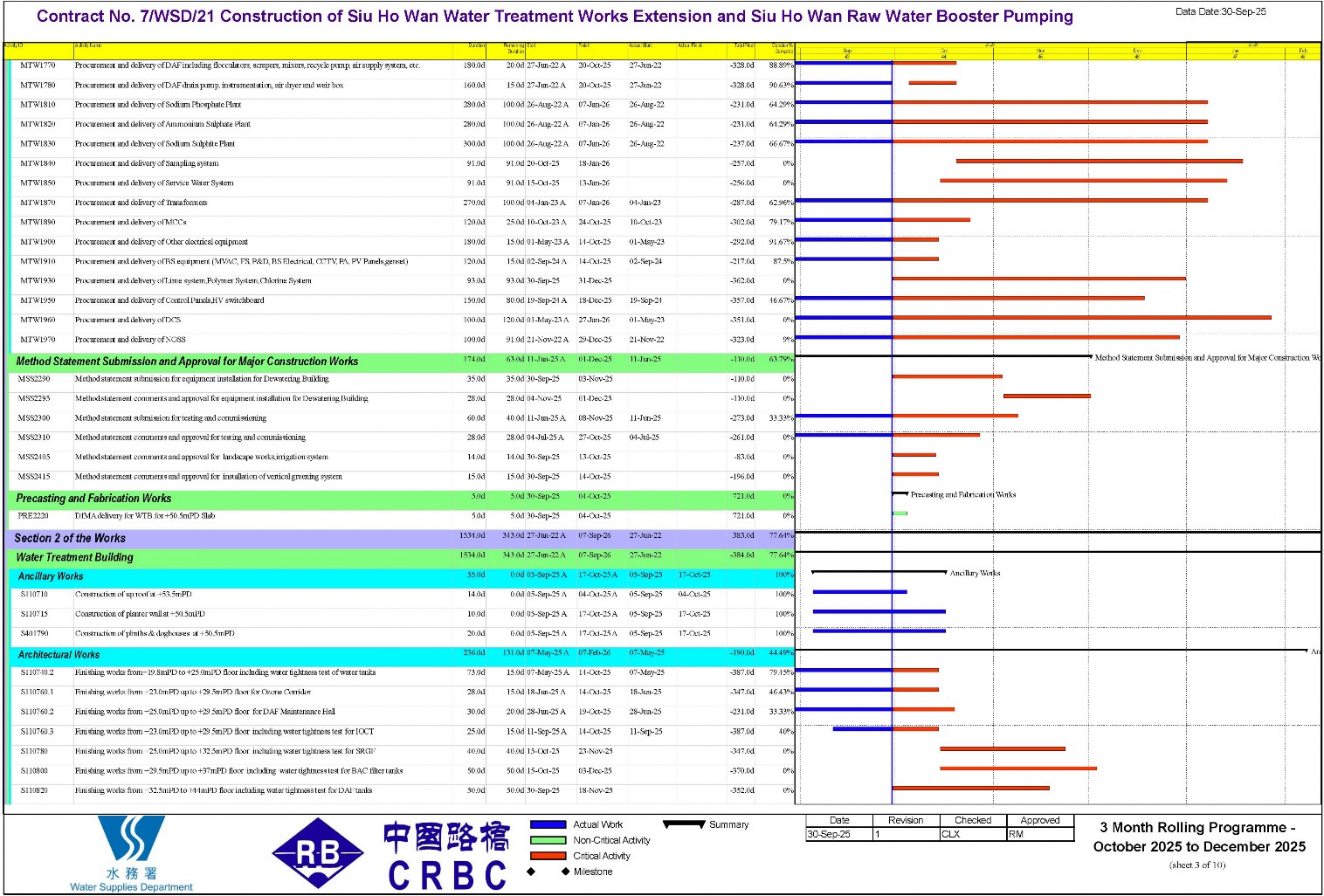Click the CRBC Chinese characters logo
This screenshot has height=896, width=1324.
(446, 837)
